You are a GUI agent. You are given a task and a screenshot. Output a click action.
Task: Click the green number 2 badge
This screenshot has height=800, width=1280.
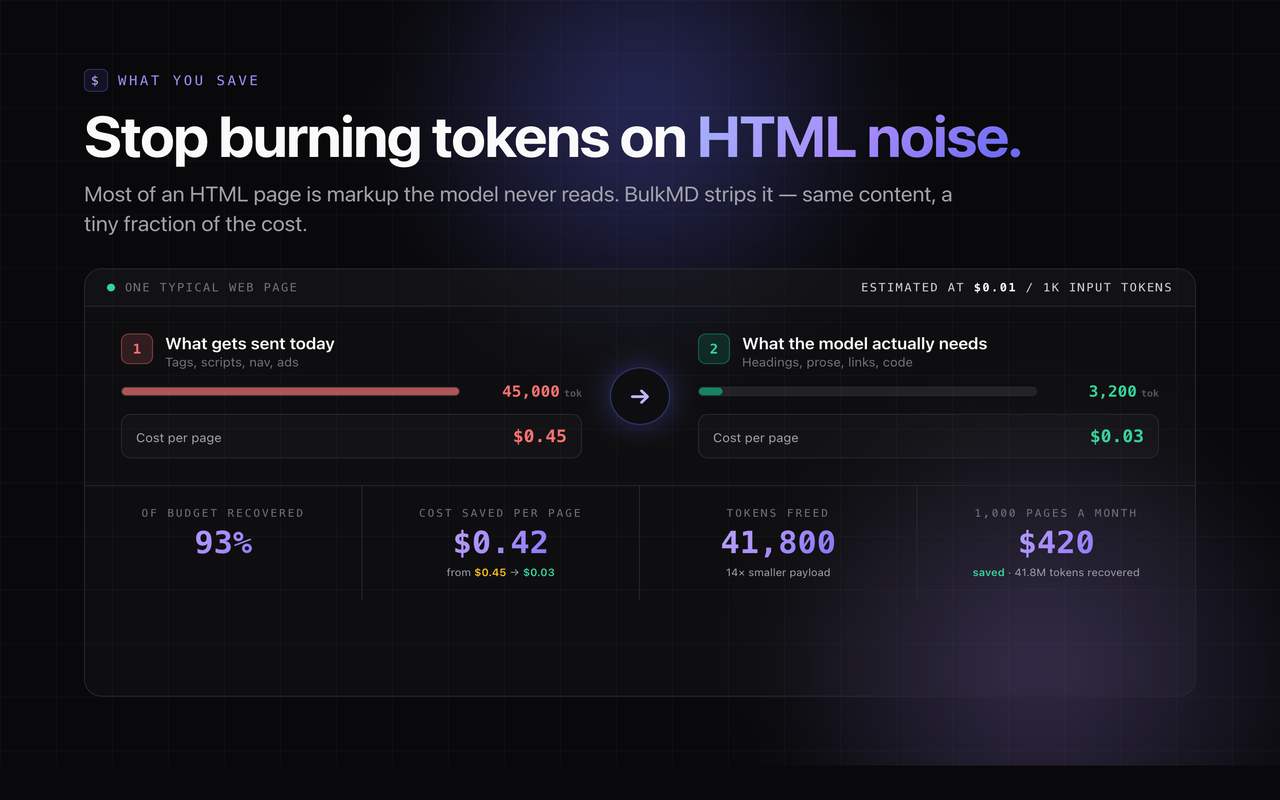(x=714, y=349)
